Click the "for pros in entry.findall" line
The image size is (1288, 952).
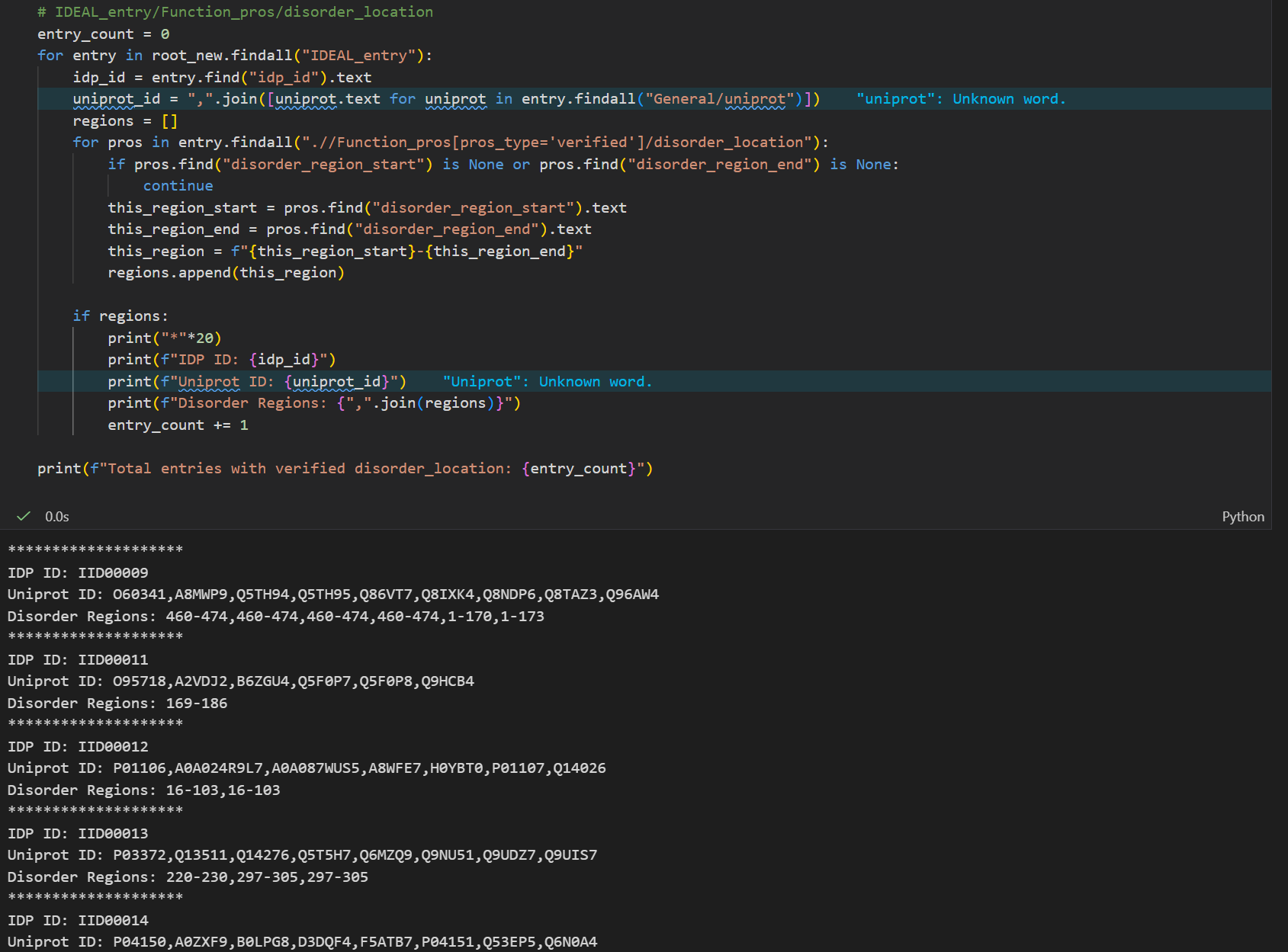[451, 143]
